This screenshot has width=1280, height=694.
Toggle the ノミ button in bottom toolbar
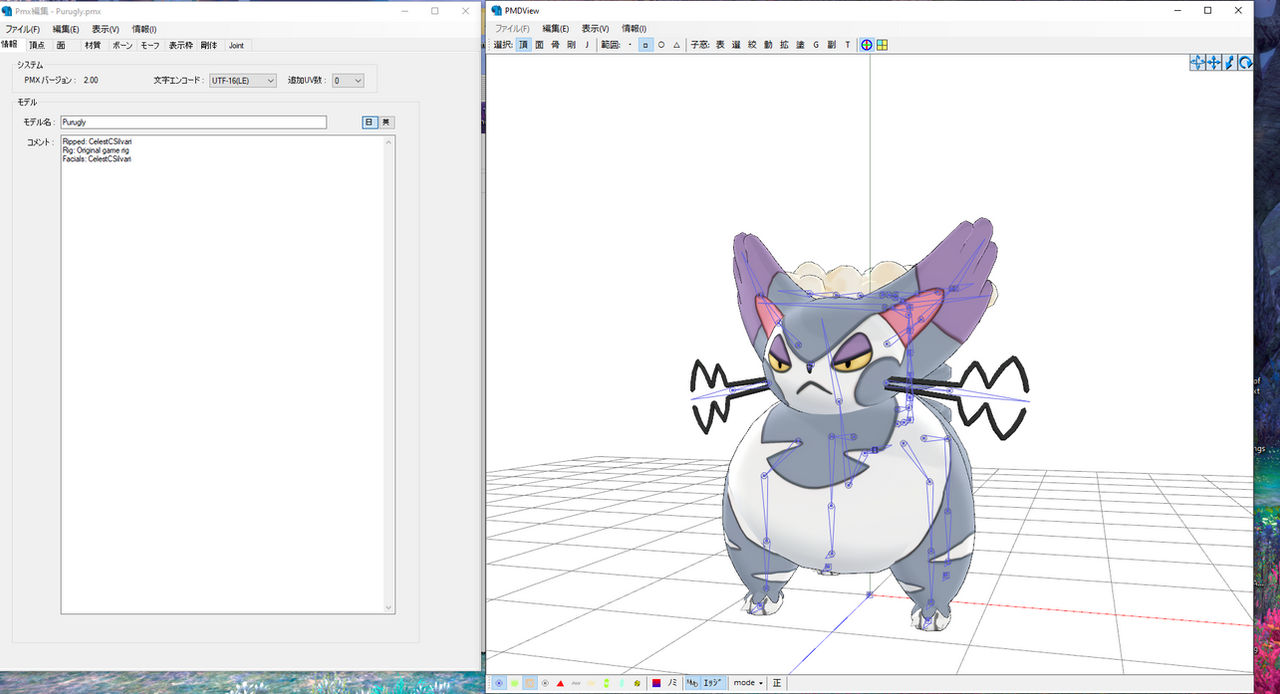(x=673, y=683)
